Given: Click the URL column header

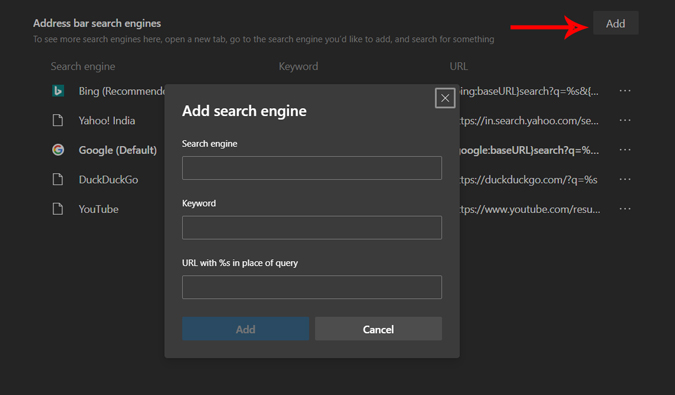Looking at the screenshot, I should tap(458, 66).
